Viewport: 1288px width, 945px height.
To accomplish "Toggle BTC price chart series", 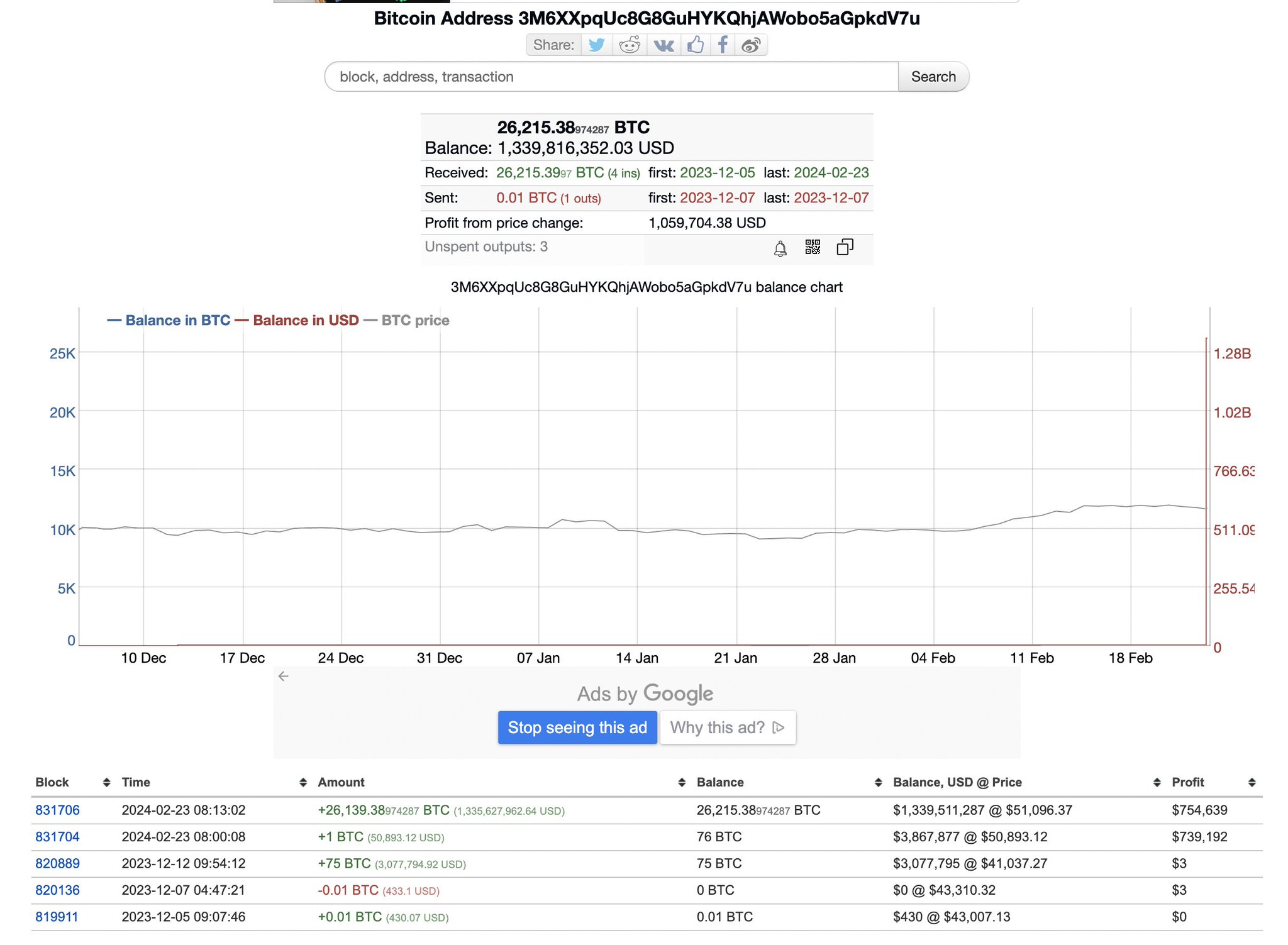I will coord(415,321).
